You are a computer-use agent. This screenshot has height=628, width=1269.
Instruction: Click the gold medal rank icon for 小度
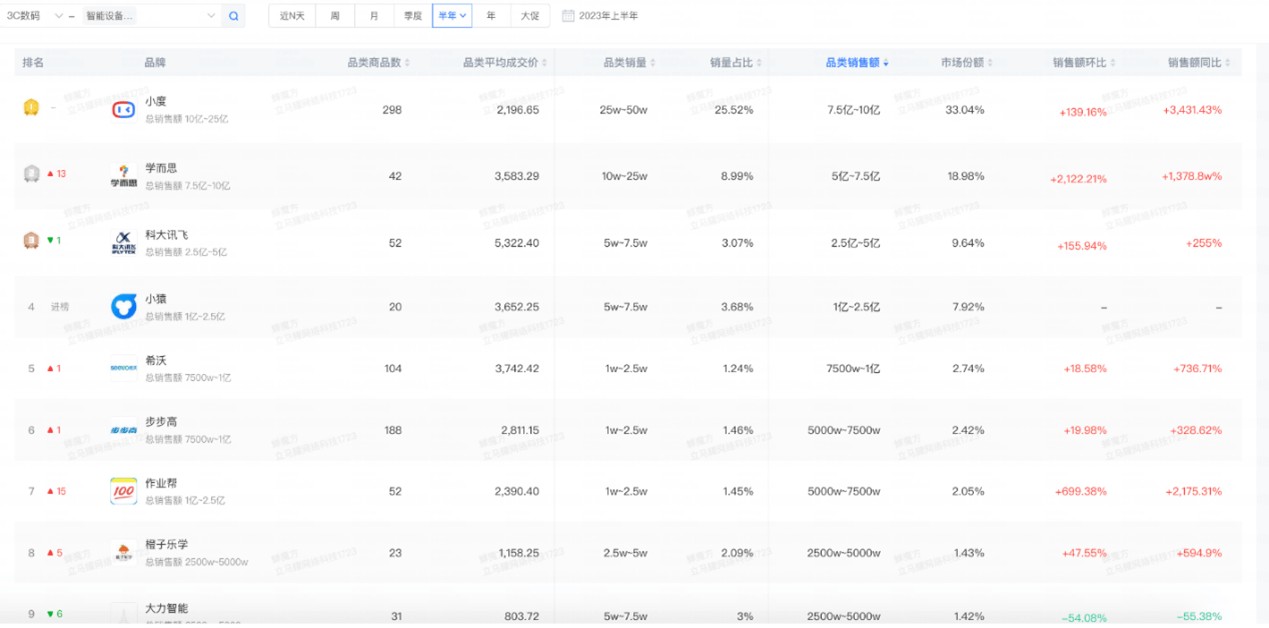[31, 108]
